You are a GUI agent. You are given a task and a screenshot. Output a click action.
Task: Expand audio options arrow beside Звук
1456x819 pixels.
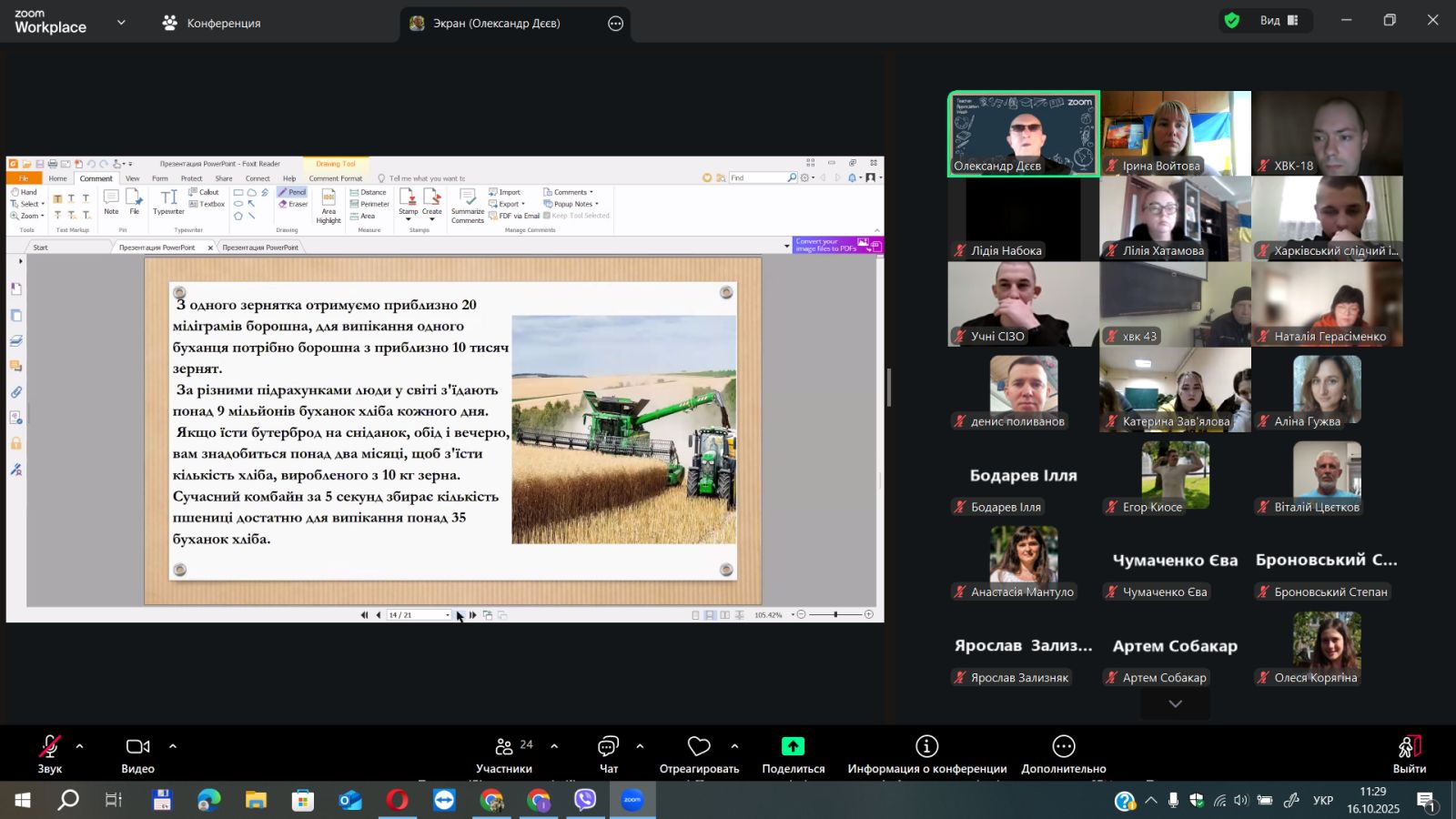pos(80,746)
